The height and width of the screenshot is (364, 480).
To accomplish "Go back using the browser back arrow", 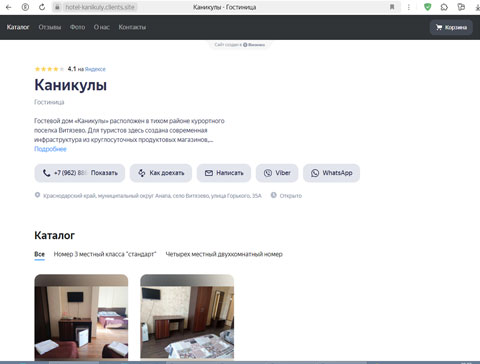I will [9, 7].
